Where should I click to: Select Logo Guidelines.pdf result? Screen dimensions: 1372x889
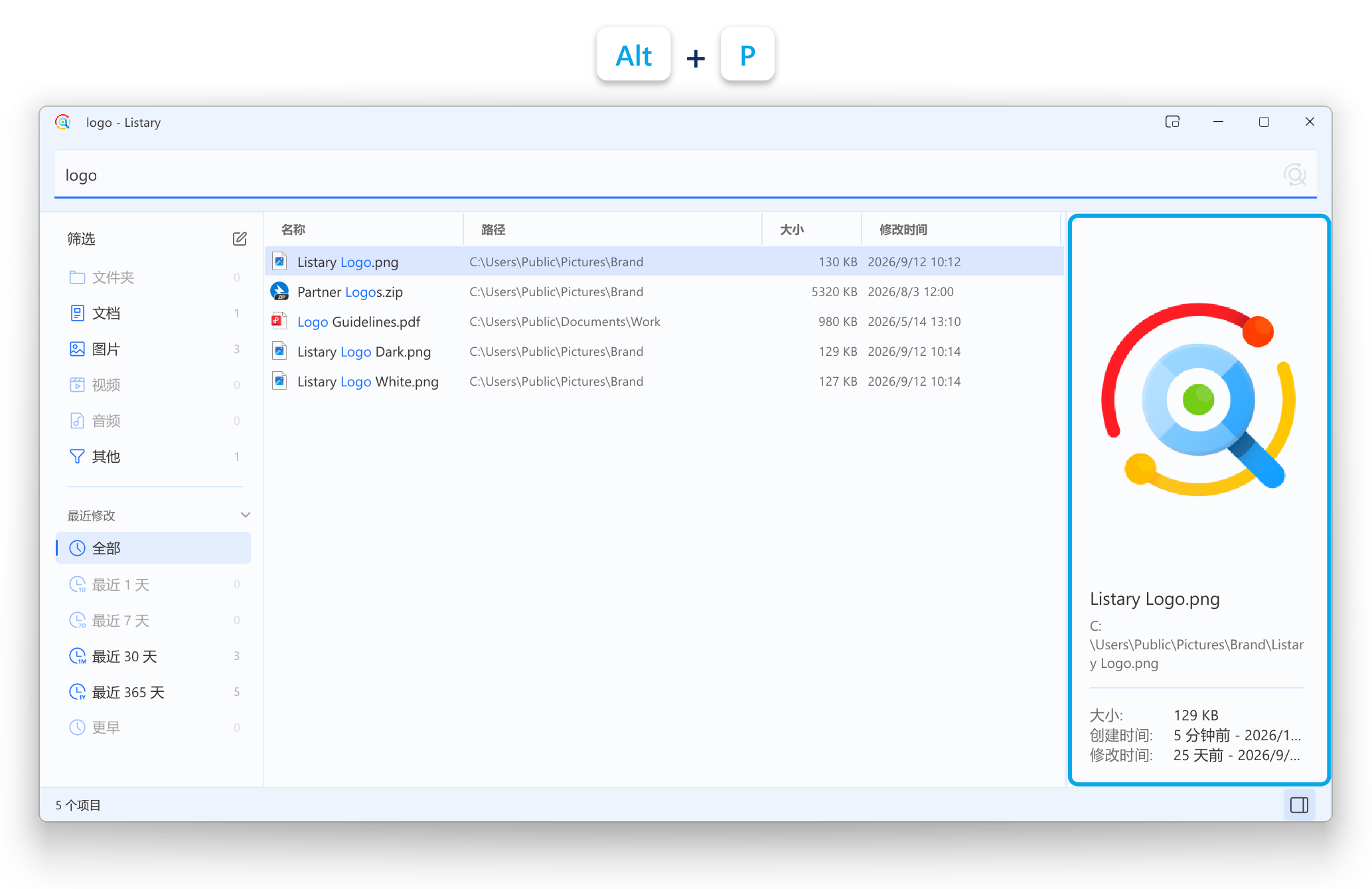click(x=664, y=322)
